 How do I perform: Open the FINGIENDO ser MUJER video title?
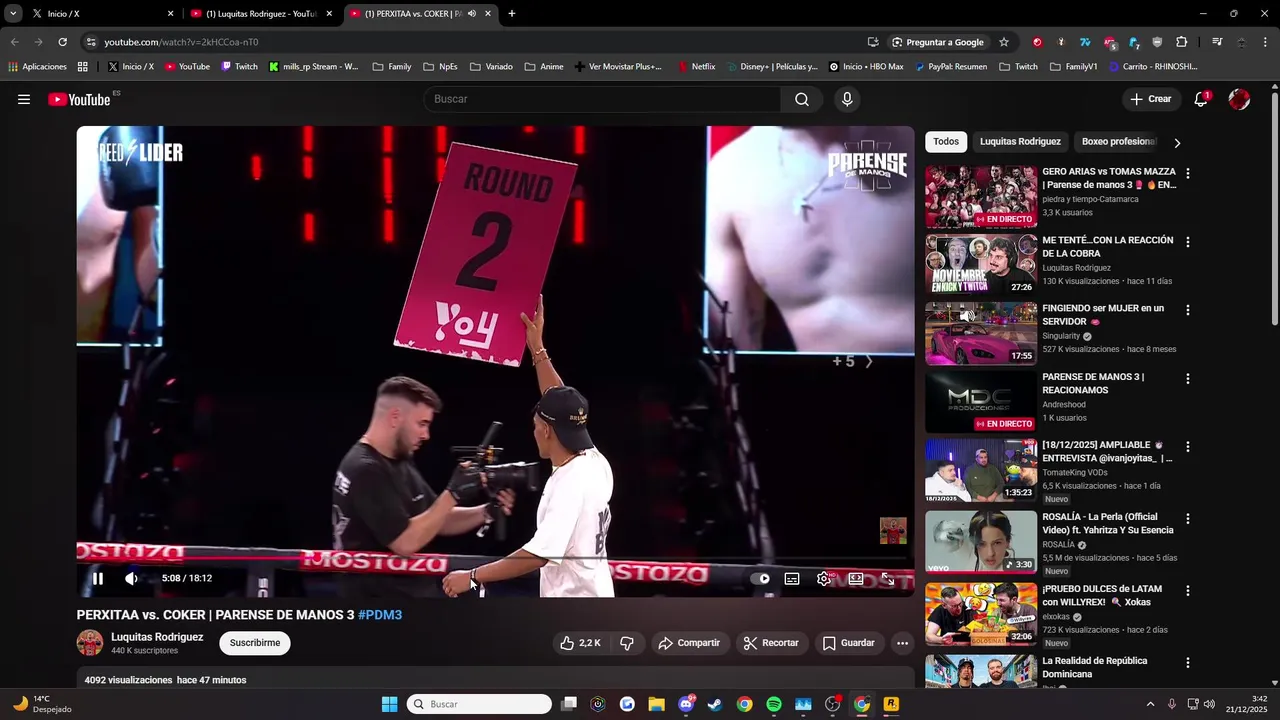1103,315
